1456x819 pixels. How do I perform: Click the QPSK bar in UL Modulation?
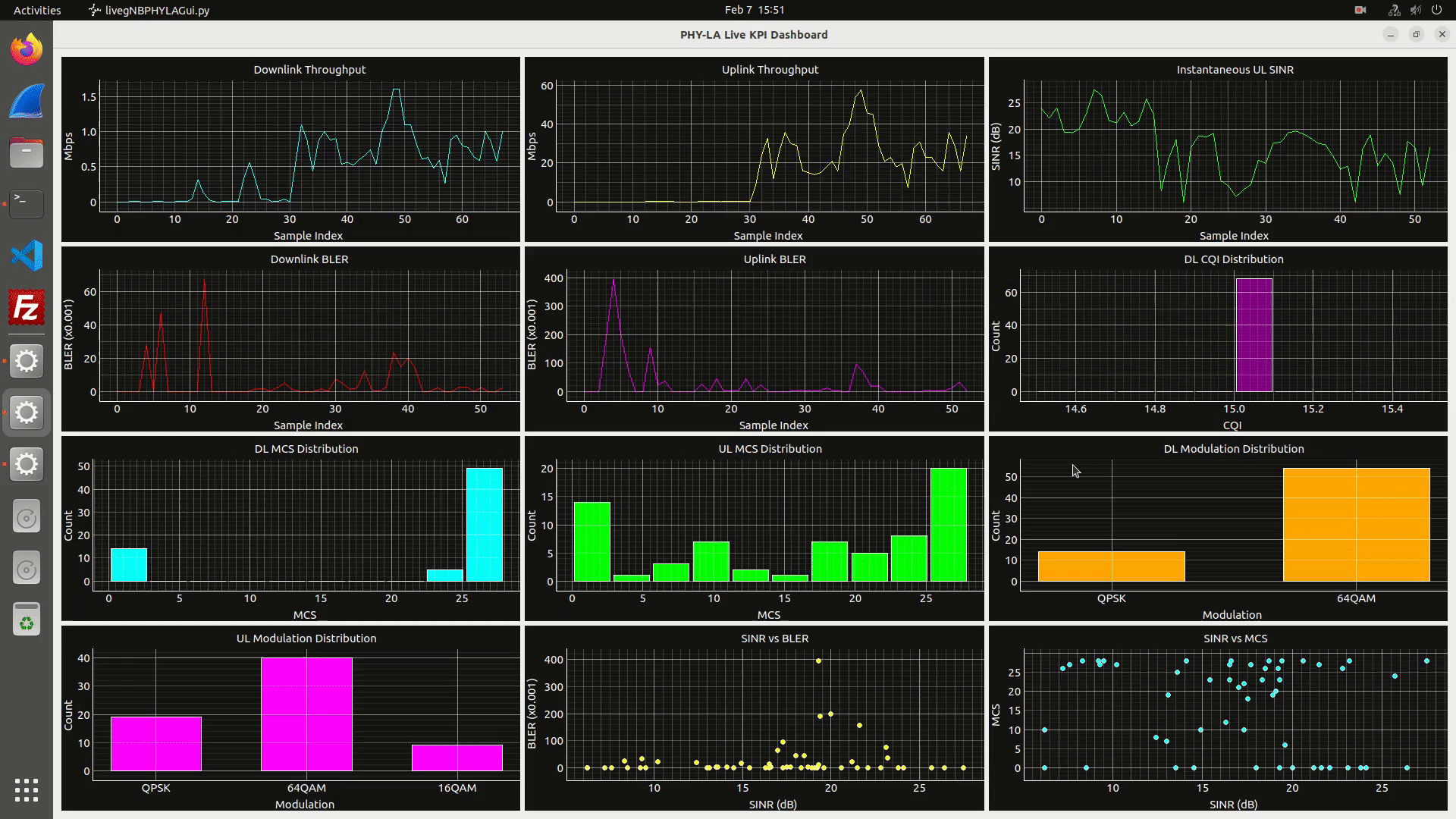click(155, 743)
